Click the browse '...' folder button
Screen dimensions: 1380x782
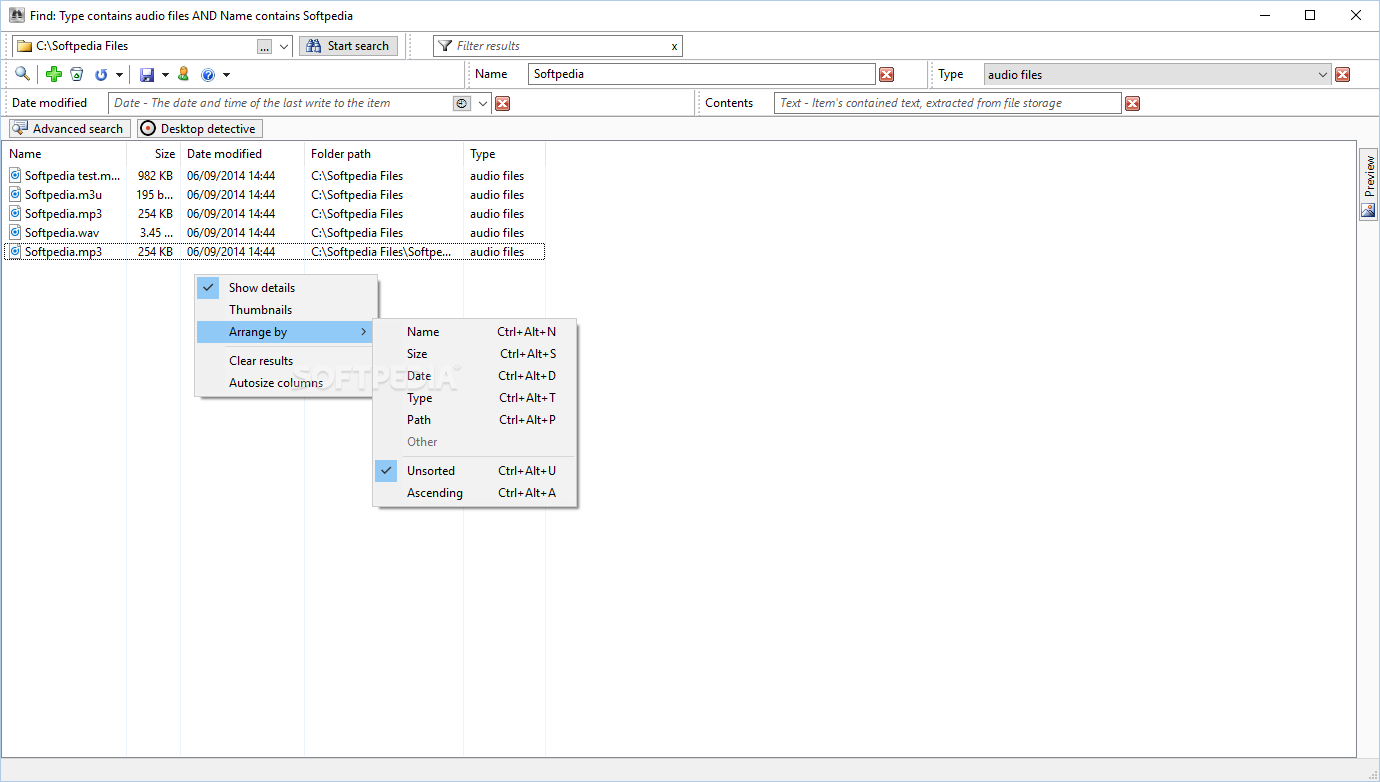point(264,46)
